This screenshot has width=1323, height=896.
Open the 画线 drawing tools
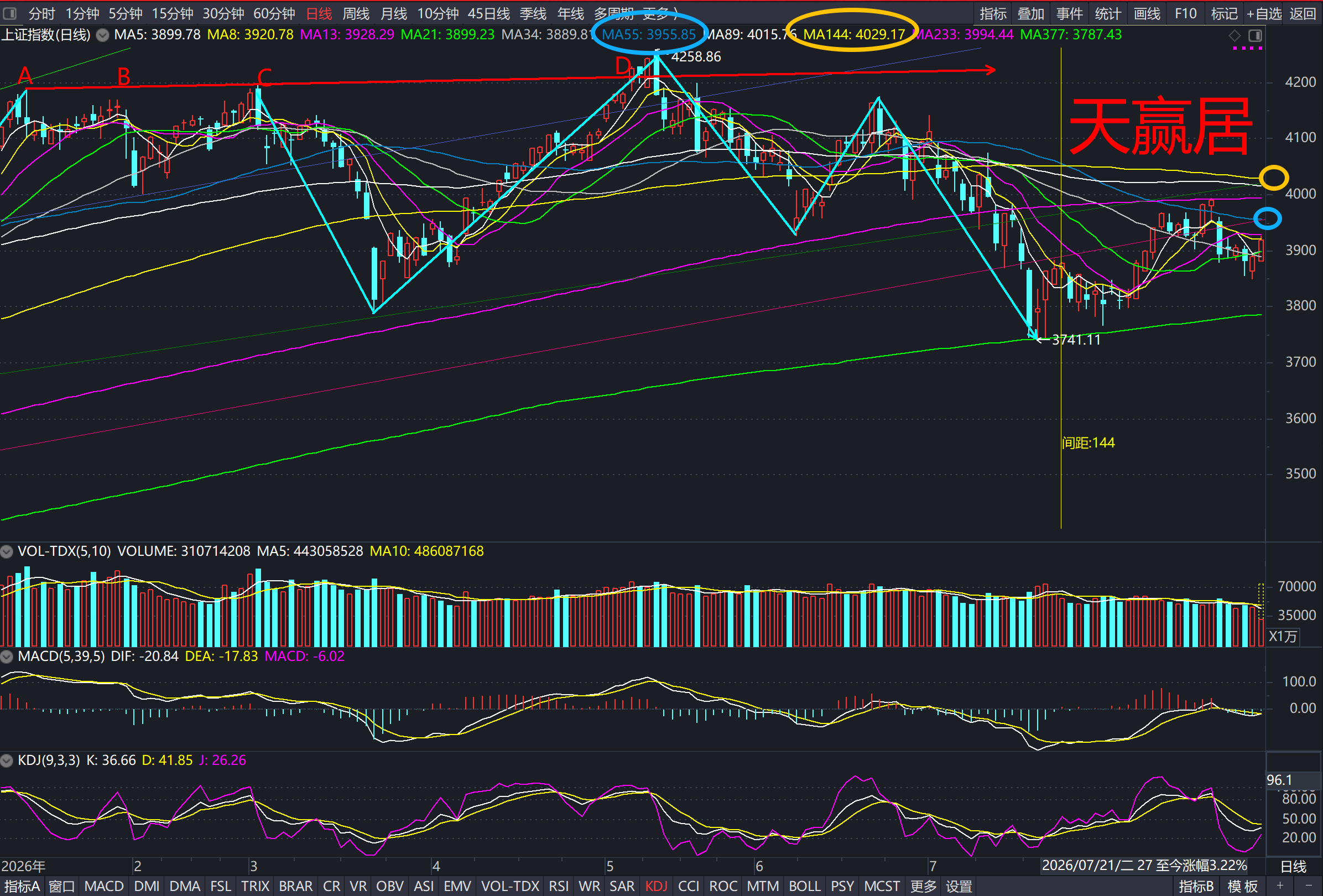click(x=1147, y=14)
